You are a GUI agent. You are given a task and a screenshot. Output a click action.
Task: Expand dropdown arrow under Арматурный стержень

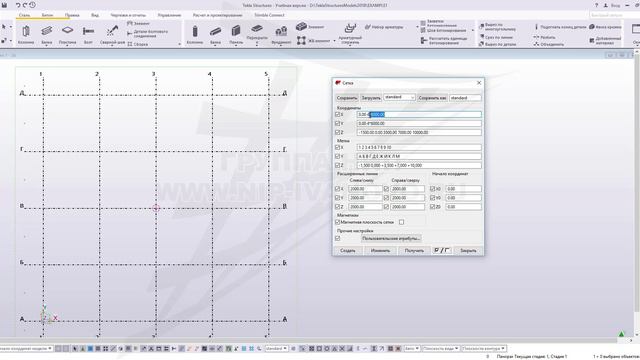[x=350, y=44]
